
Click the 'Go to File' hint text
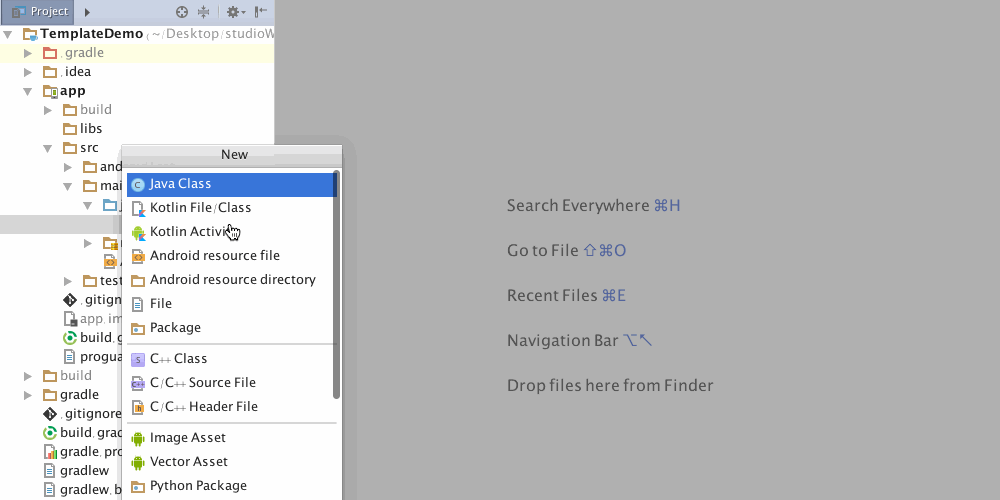[x=542, y=251]
